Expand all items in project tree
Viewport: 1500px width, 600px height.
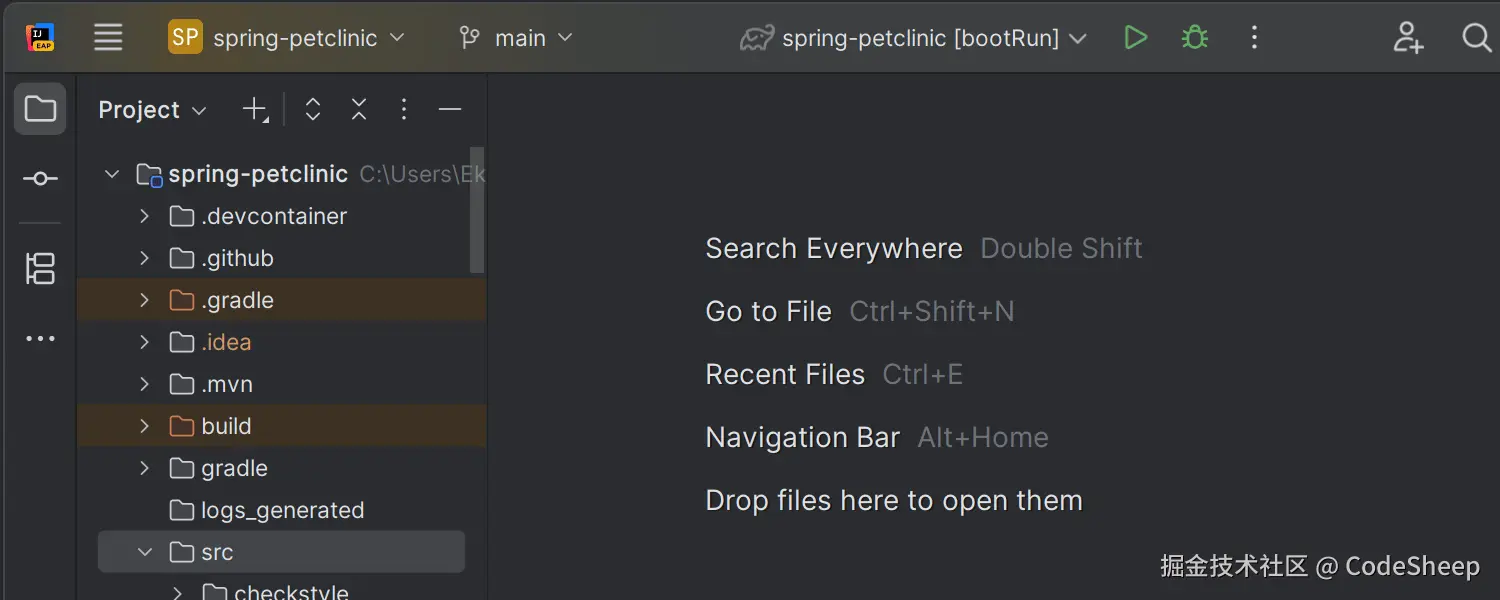[x=313, y=110]
